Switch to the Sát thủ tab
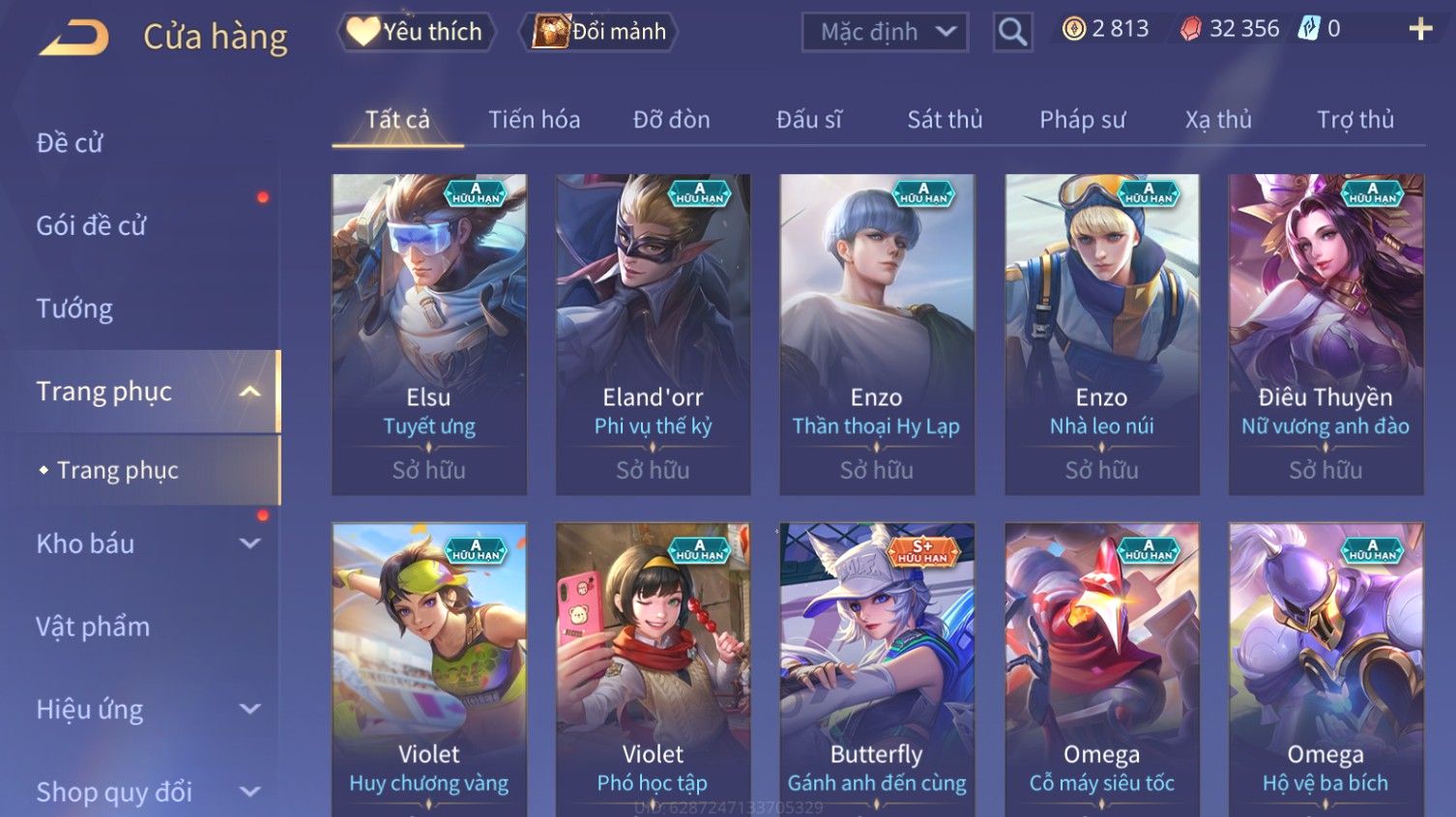 tap(945, 119)
